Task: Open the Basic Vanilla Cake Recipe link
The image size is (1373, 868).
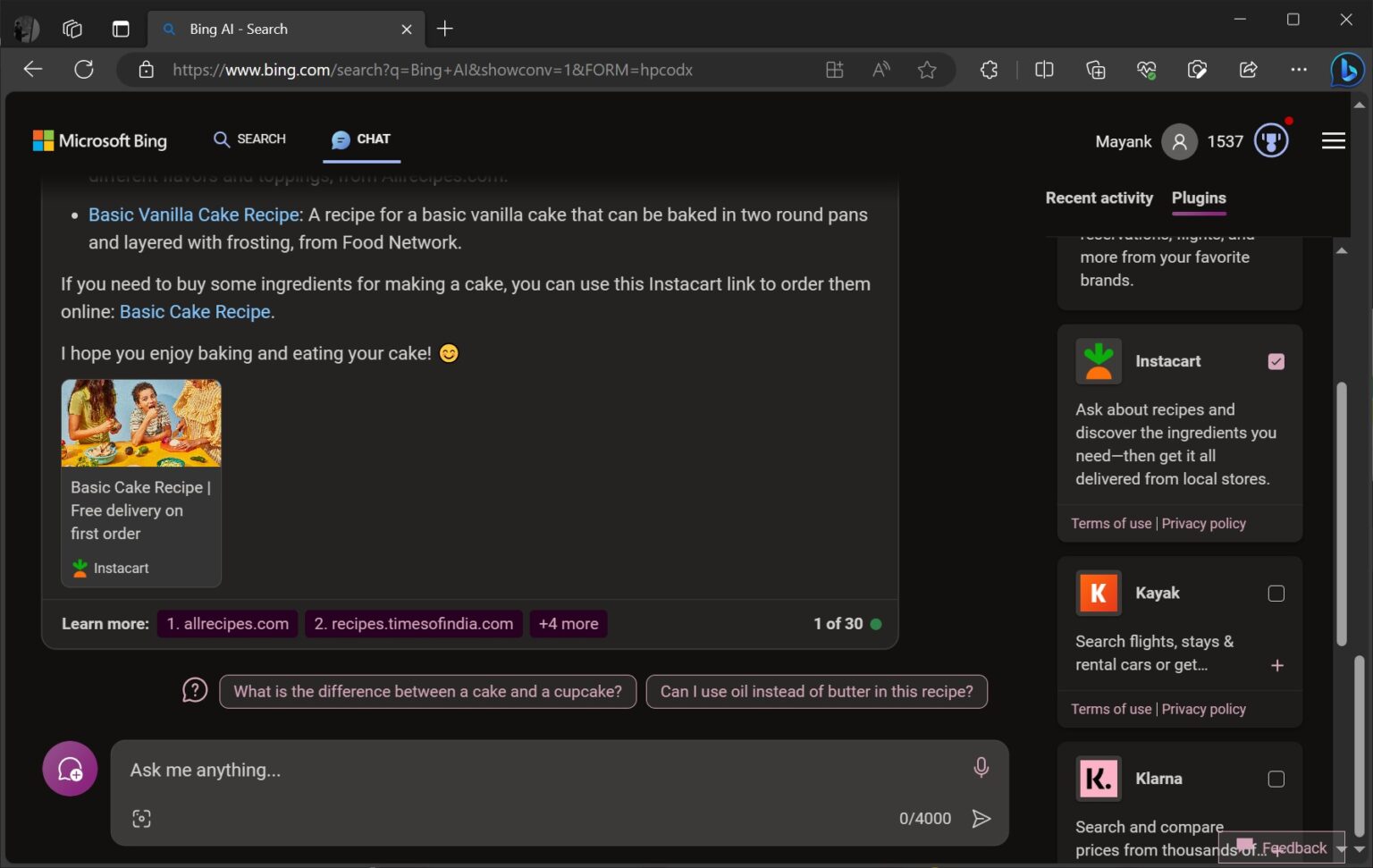Action: click(193, 215)
